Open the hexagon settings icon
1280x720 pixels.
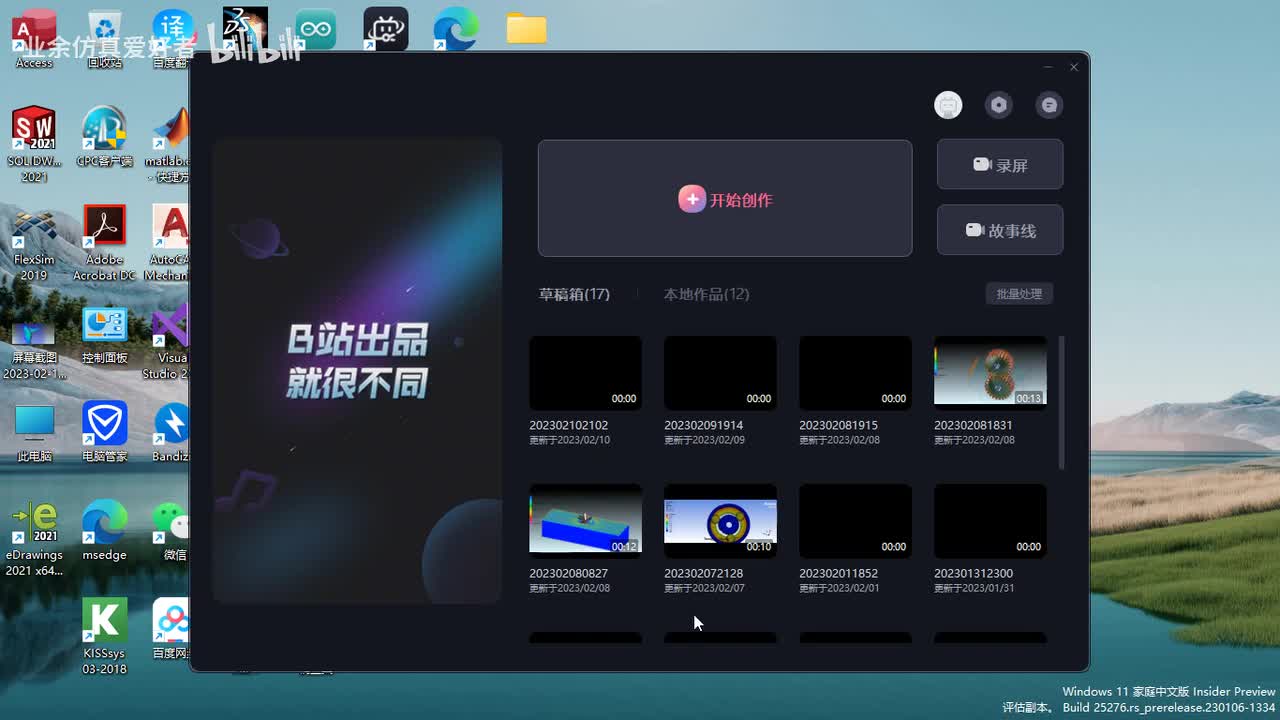(x=999, y=105)
